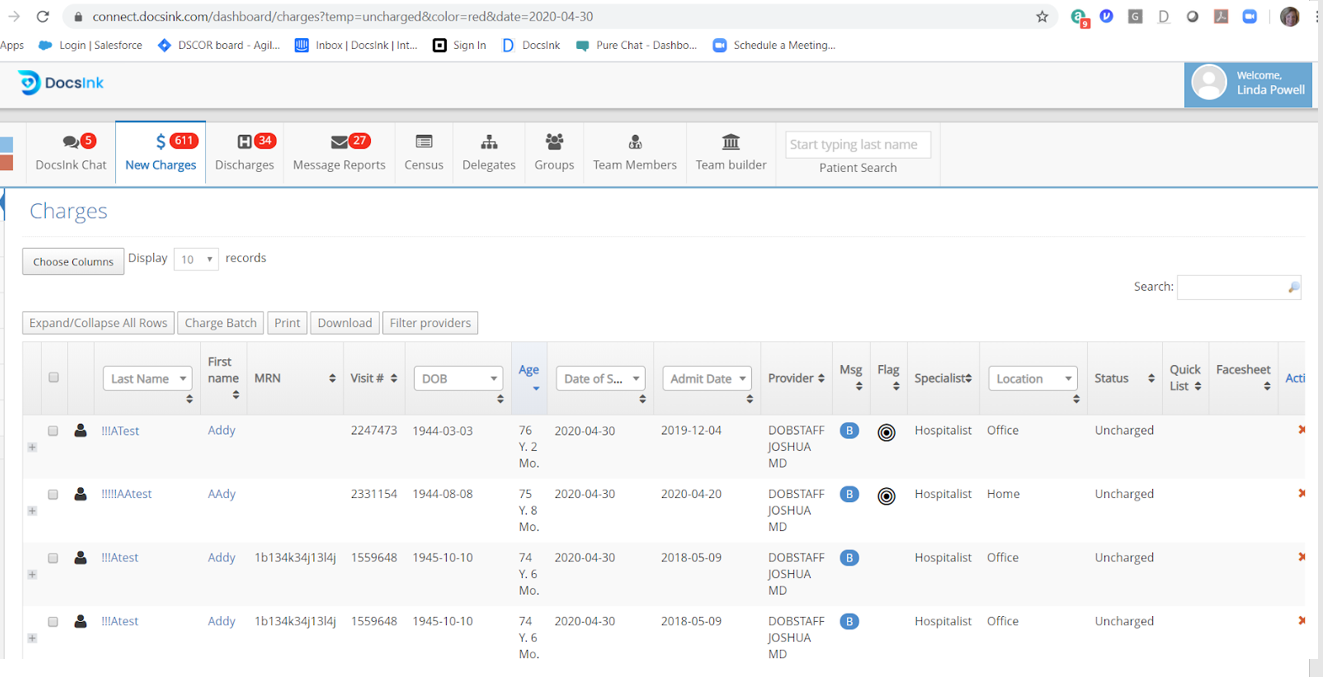This screenshot has width=1323, height=677.
Task: Open patient link !!!ATest
Action: tap(120, 431)
